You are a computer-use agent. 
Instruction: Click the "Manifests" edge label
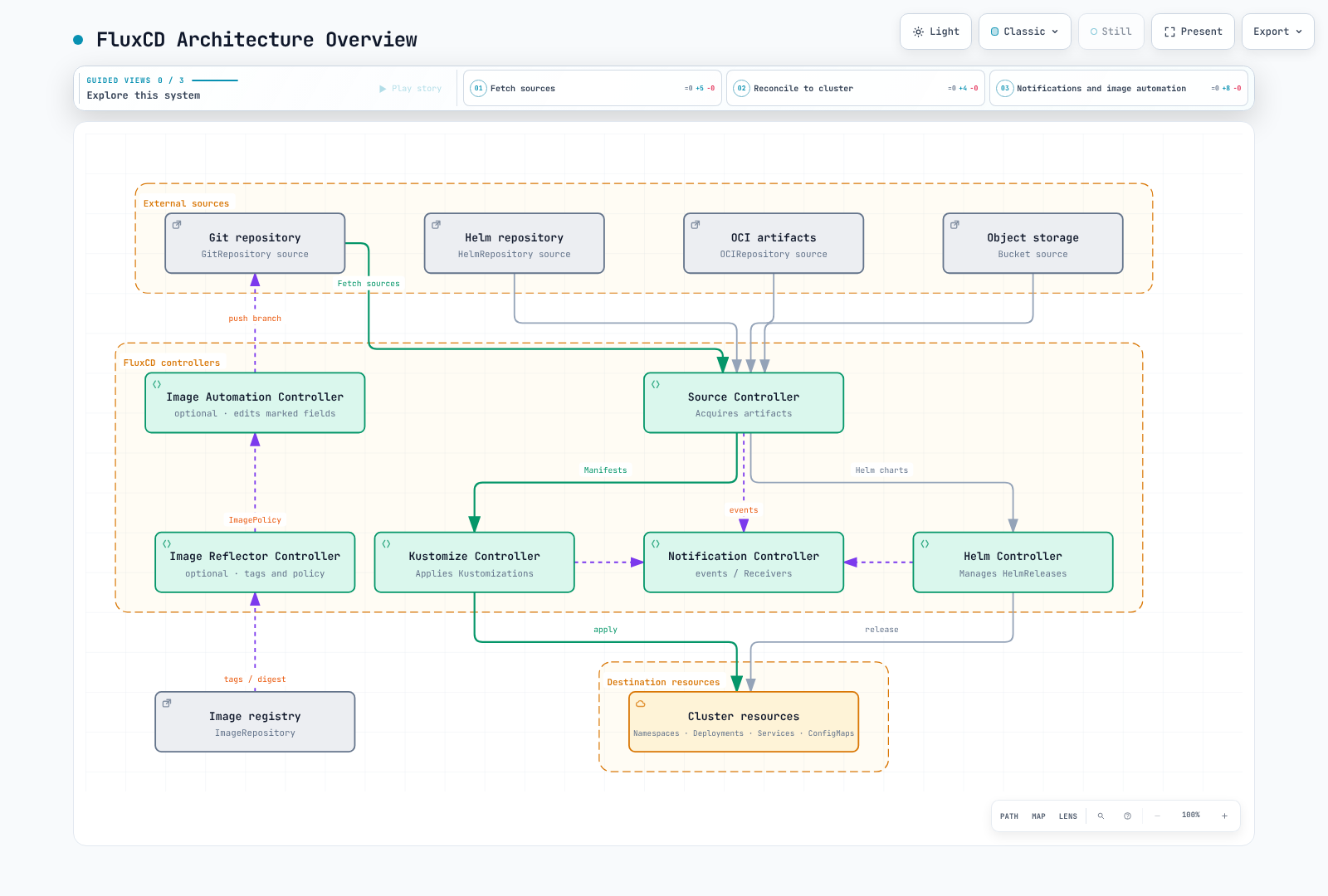point(605,470)
